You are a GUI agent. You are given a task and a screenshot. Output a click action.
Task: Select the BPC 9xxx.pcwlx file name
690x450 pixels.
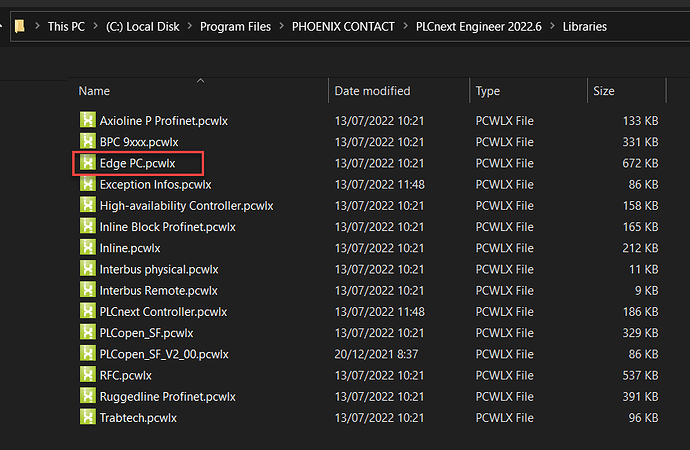[x=139, y=142]
